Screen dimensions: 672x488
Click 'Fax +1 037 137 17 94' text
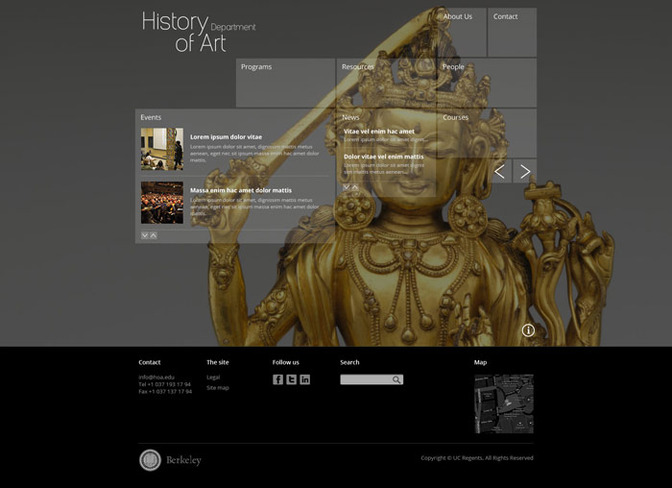click(x=165, y=391)
